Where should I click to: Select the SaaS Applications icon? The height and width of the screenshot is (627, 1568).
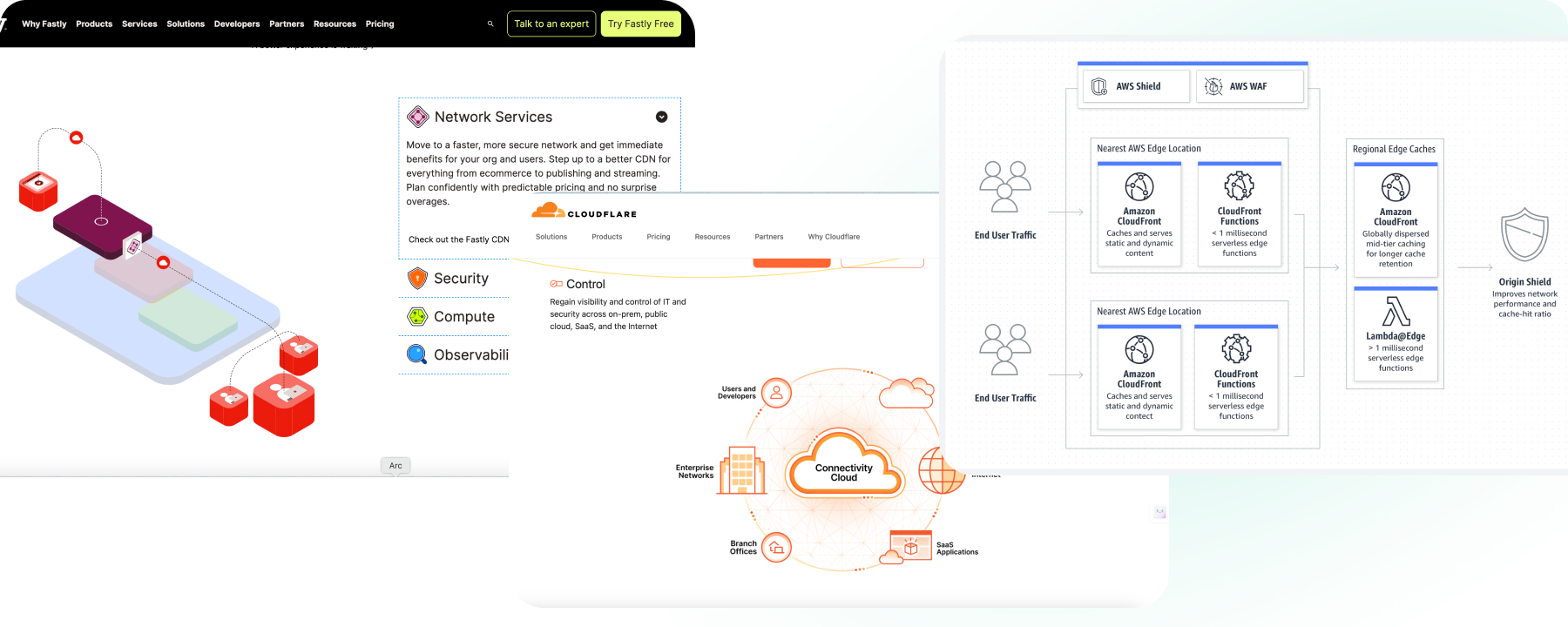point(906,548)
